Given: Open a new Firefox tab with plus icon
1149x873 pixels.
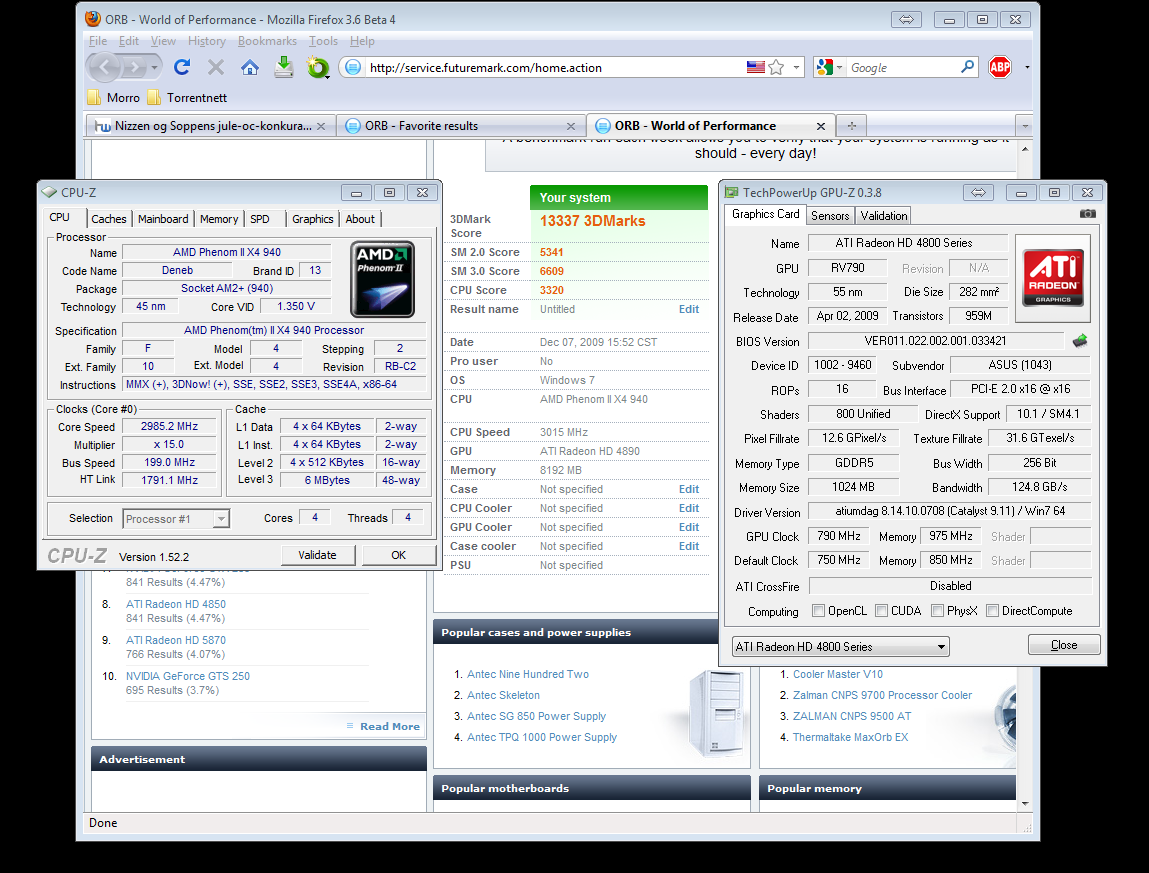Looking at the screenshot, I should [851, 125].
